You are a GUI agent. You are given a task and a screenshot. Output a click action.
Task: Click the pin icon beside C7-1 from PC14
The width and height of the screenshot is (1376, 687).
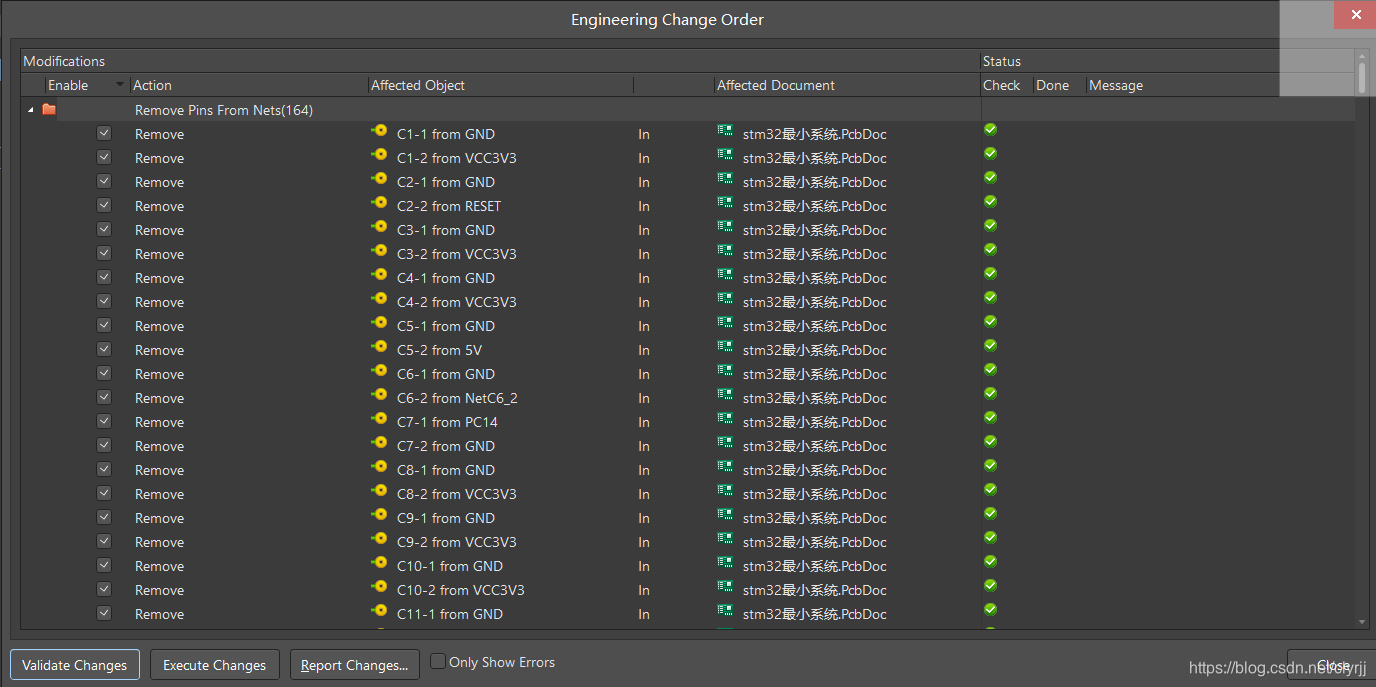tap(379, 419)
